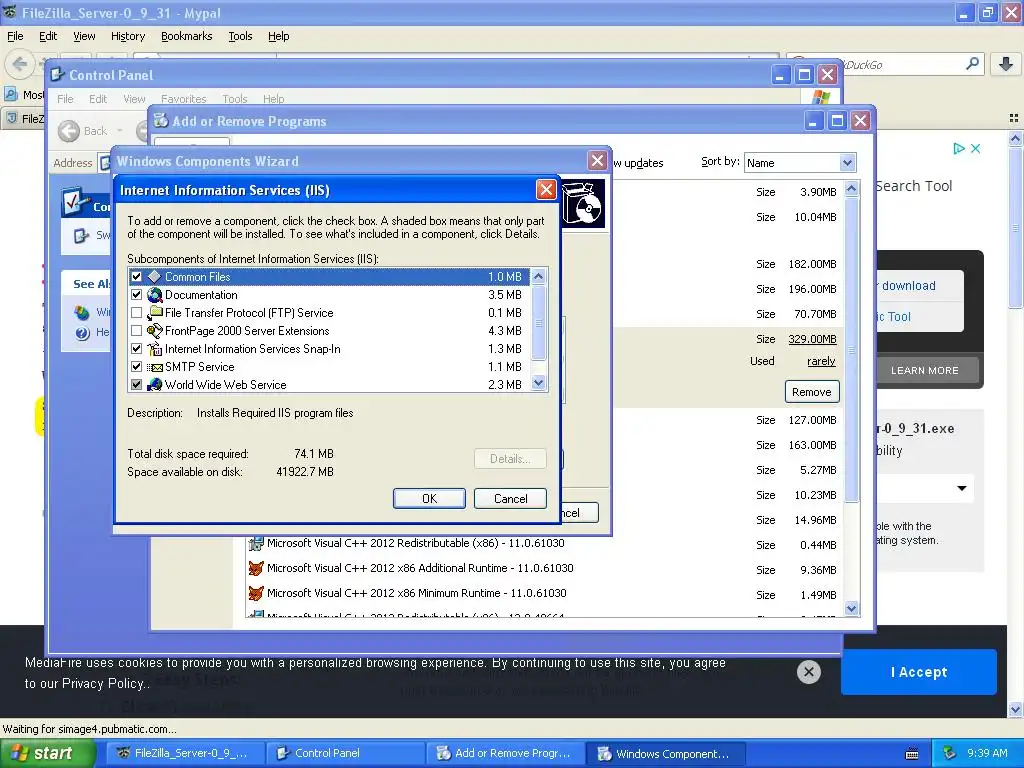Close the Internet Information Services dialog
Image resolution: width=1024 pixels, height=768 pixels.
[x=546, y=190]
